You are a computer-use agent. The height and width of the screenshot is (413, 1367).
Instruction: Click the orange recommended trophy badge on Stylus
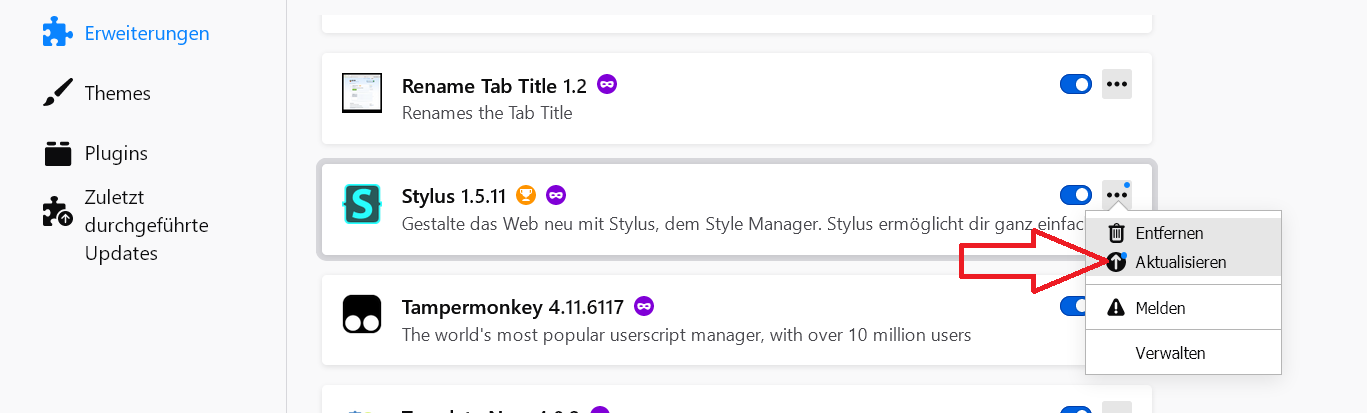(526, 195)
